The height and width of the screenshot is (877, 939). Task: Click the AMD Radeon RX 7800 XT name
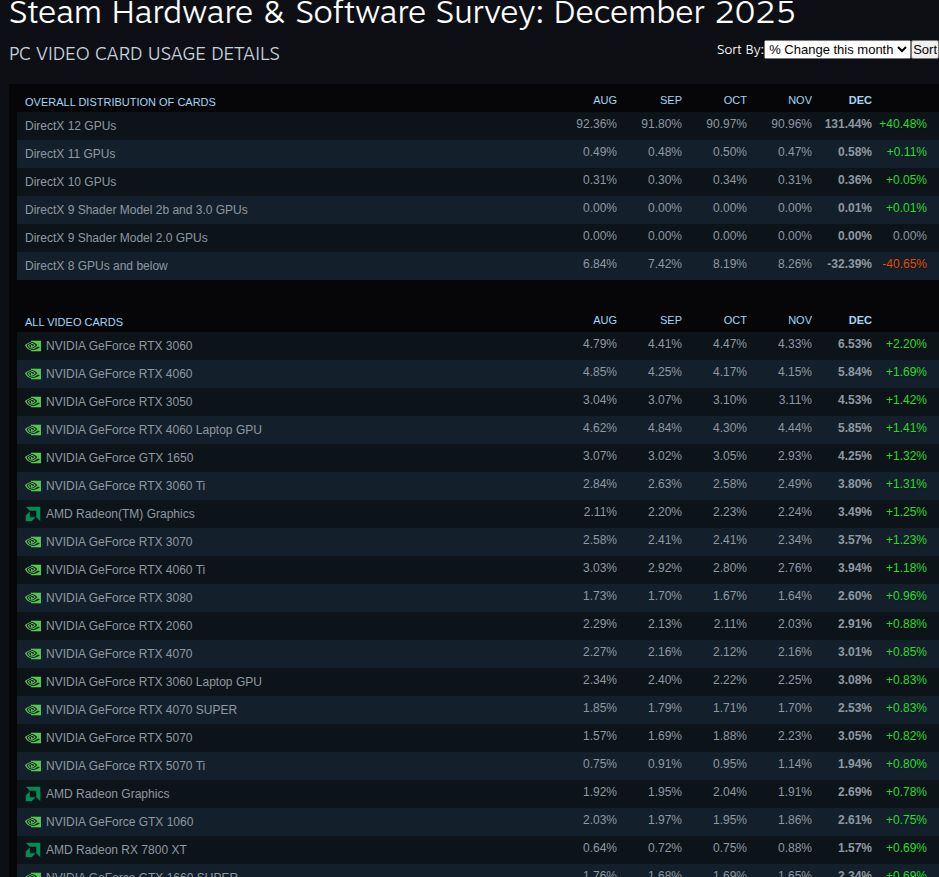coord(116,850)
